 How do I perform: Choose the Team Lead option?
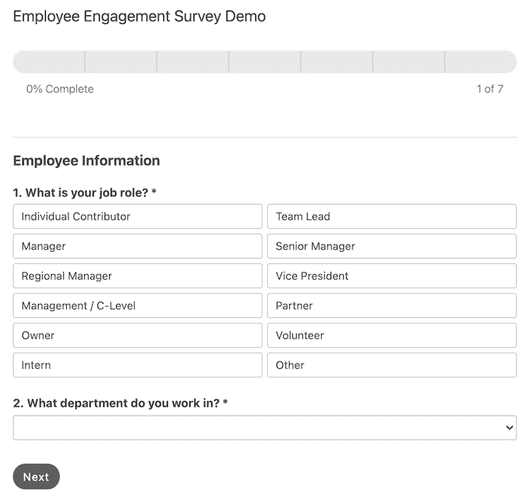[392, 216]
